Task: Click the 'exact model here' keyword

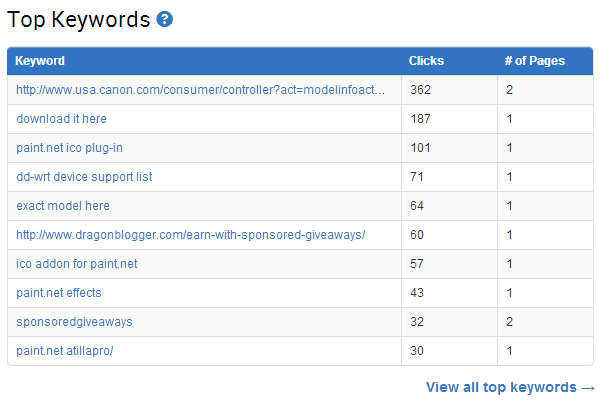Action: (x=63, y=206)
